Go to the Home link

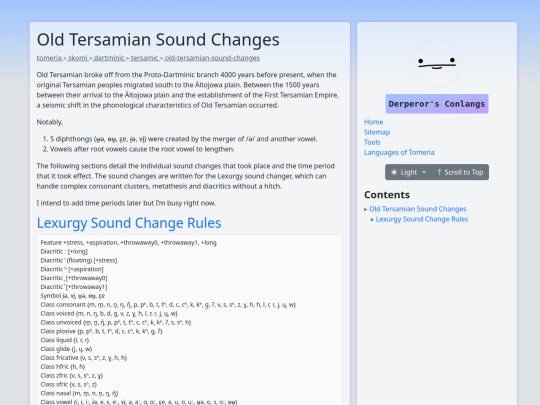tap(373, 122)
